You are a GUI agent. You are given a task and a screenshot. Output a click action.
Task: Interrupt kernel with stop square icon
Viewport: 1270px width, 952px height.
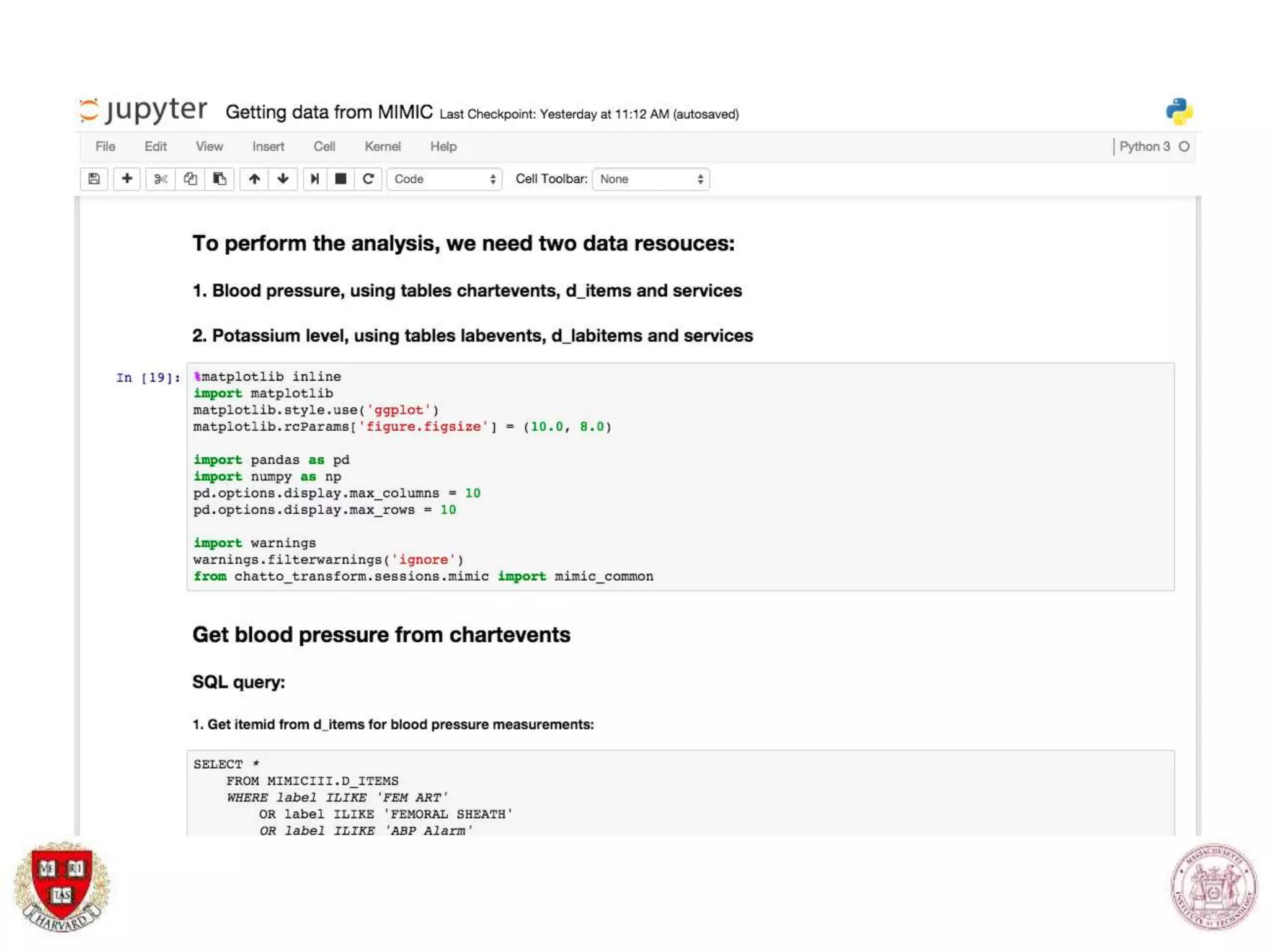tap(340, 179)
